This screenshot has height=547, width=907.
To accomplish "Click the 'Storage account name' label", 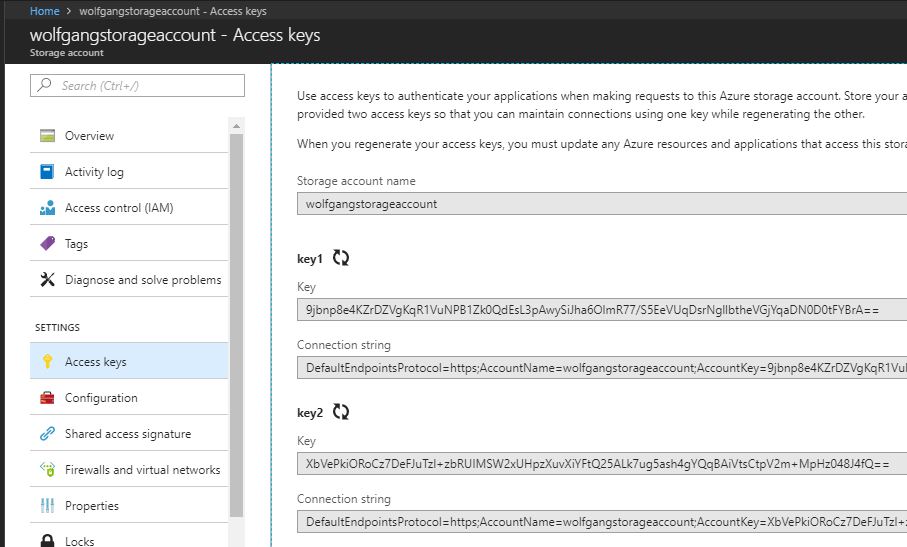I will point(356,181).
